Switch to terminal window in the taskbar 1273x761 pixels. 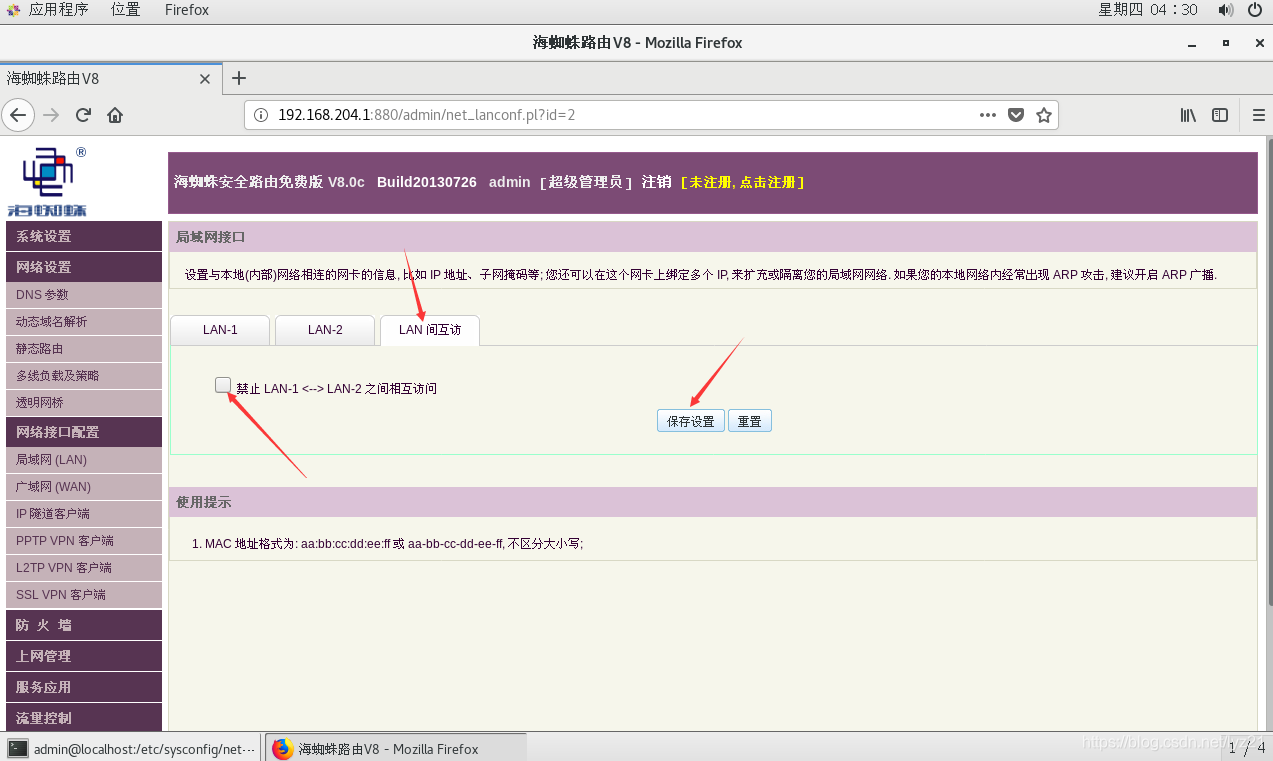(131, 748)
